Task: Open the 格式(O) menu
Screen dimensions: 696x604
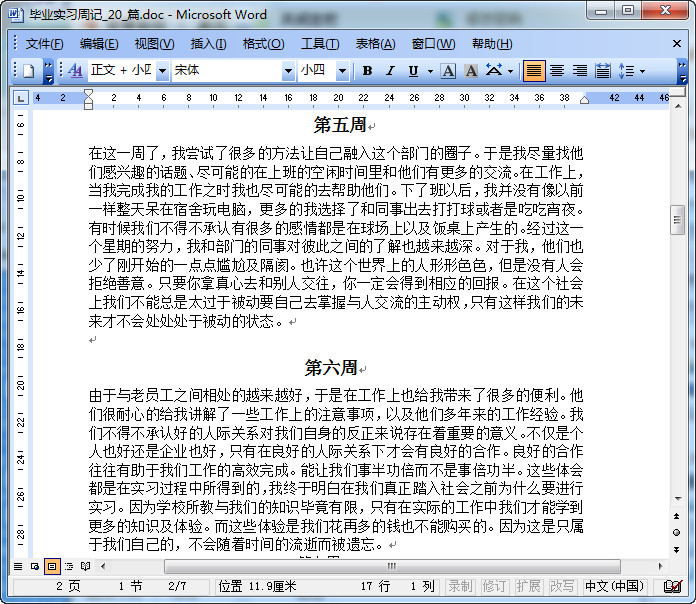Action: [263, 43]
